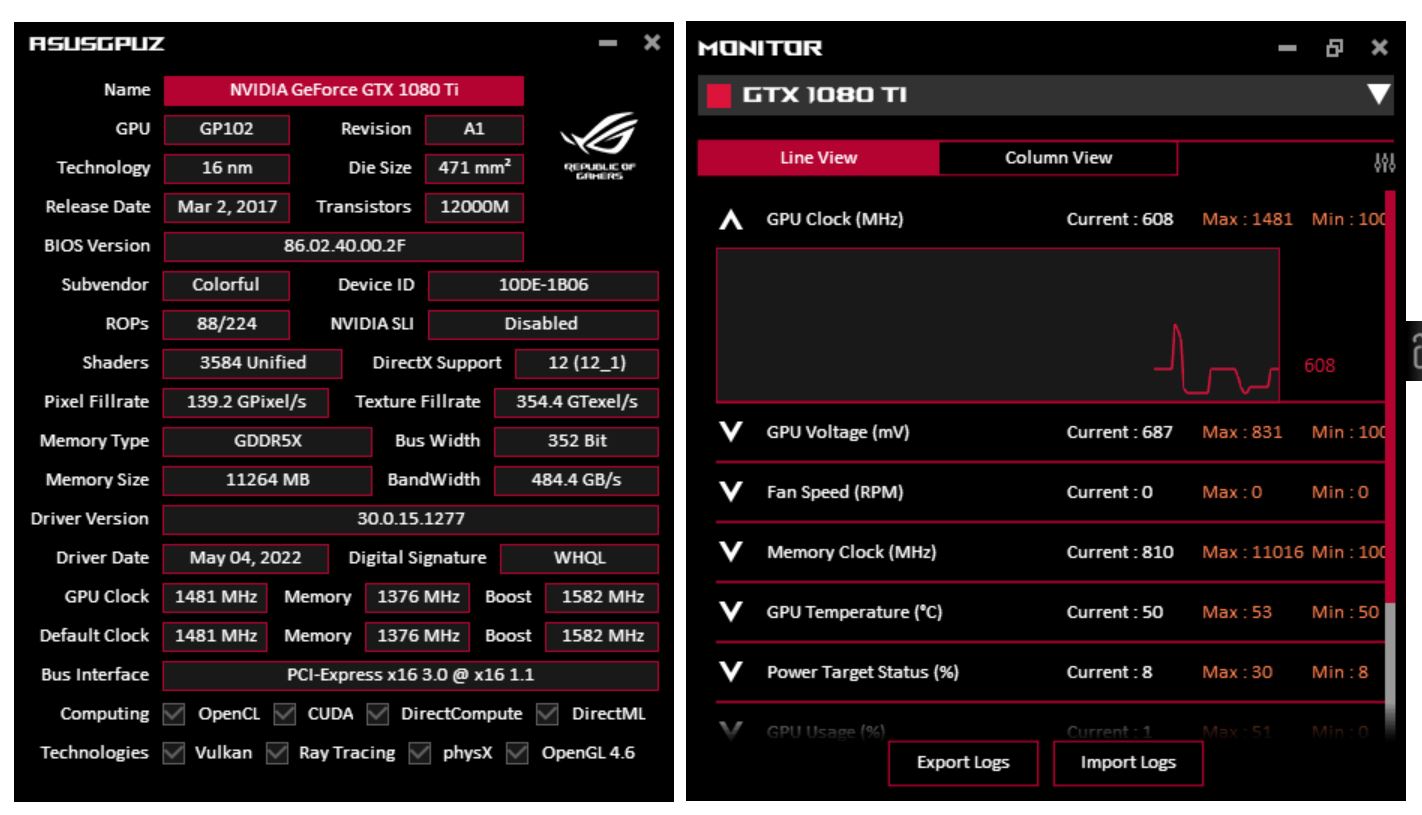Toggle the DirectCompute checkbox
Image resolution: width=1422 pixels, height=815 pixels.
(378, 714)
